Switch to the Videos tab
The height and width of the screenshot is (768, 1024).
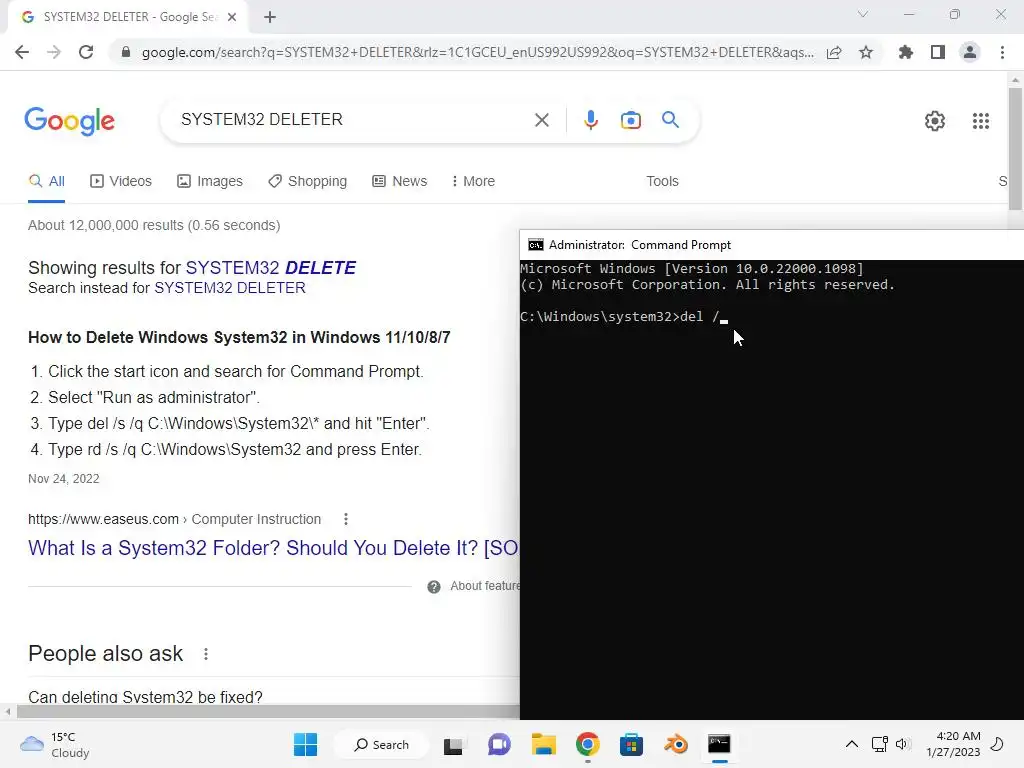tap(121, 181)
